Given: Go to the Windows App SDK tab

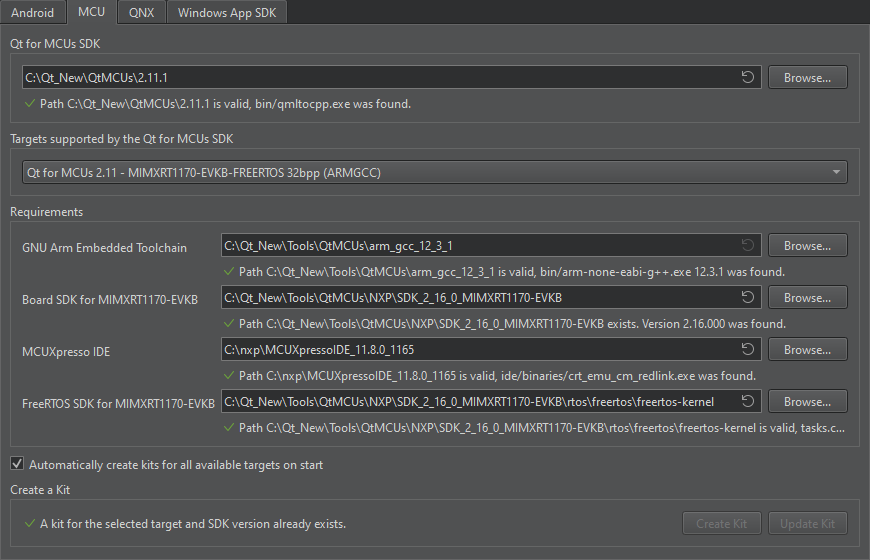Looking at the screenshot, I should [x=226, y=12].
